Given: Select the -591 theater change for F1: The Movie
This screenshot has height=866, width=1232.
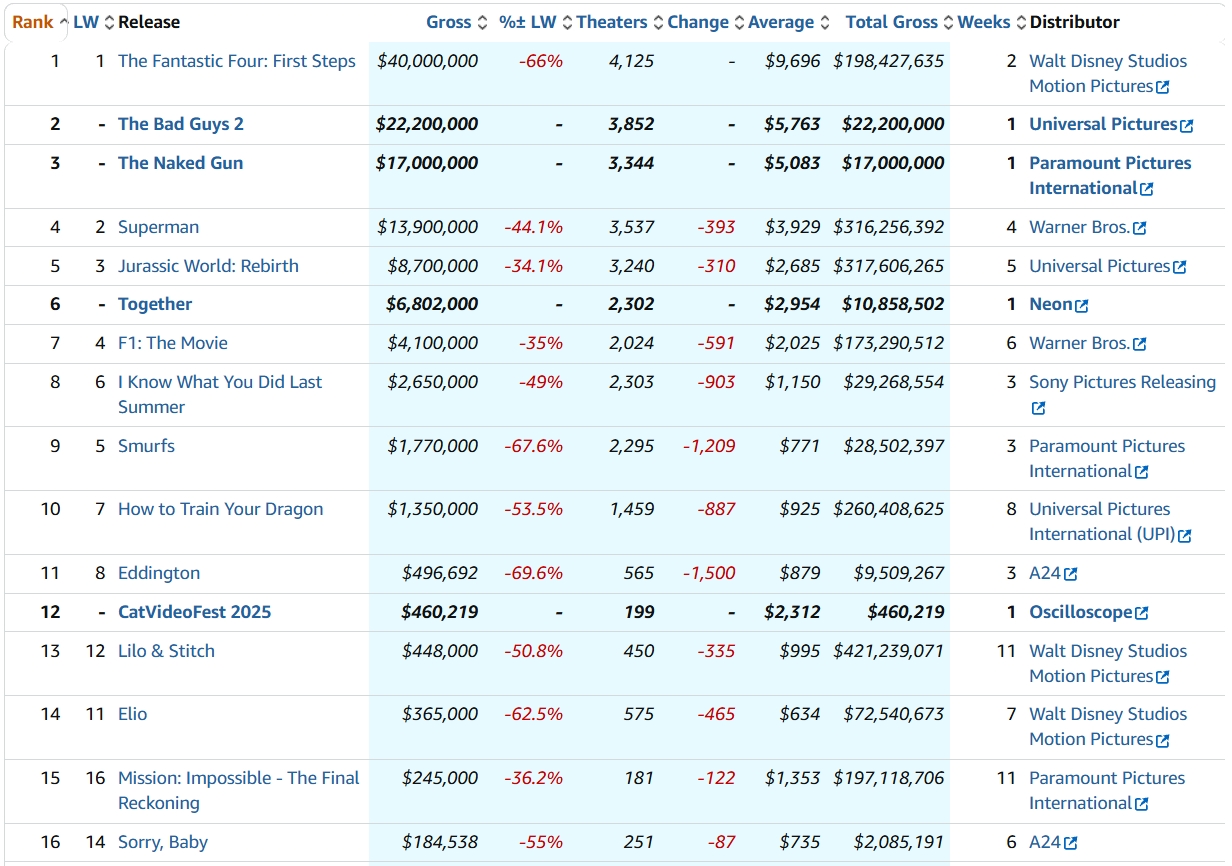Looking at the screenshot, I should [716, 343].
